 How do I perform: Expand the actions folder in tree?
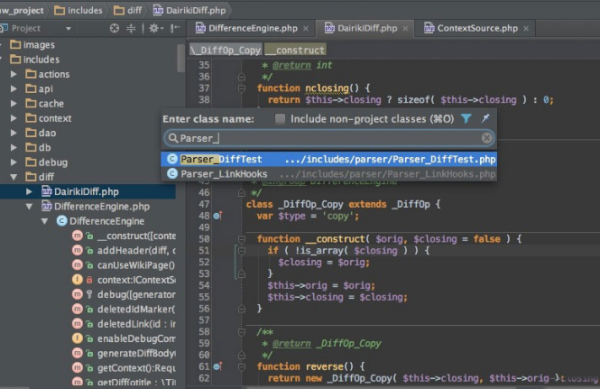click(13, 74)
